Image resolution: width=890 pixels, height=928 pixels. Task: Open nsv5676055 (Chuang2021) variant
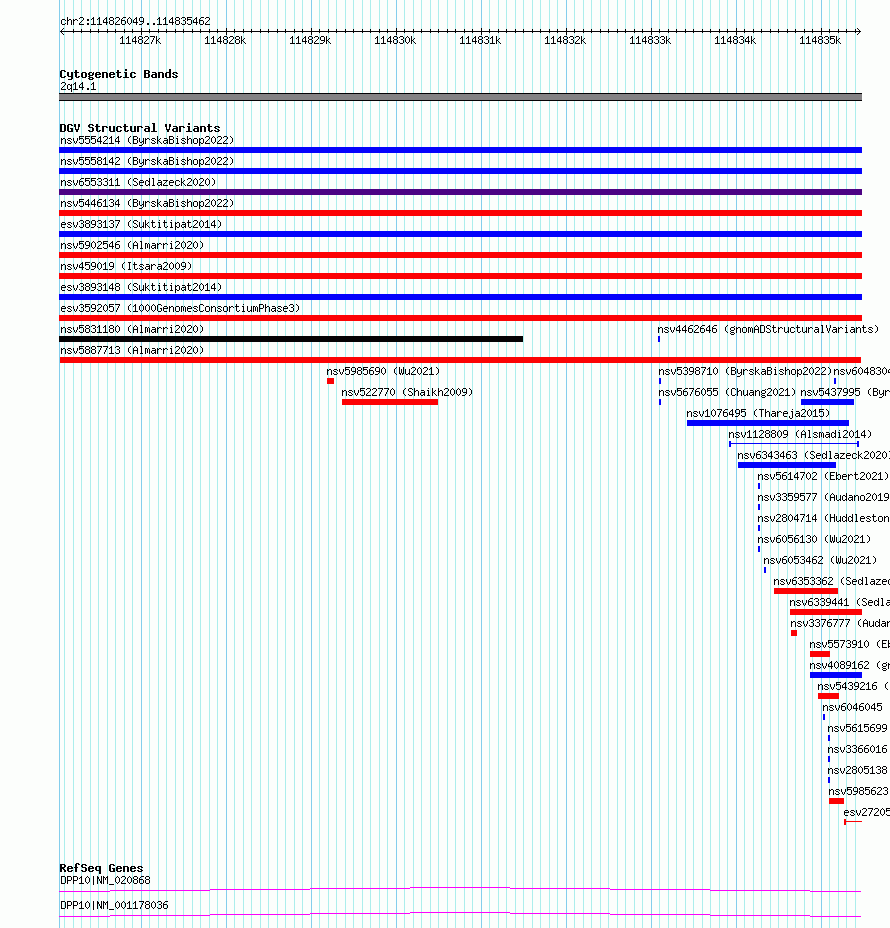(x=727, y=392)
